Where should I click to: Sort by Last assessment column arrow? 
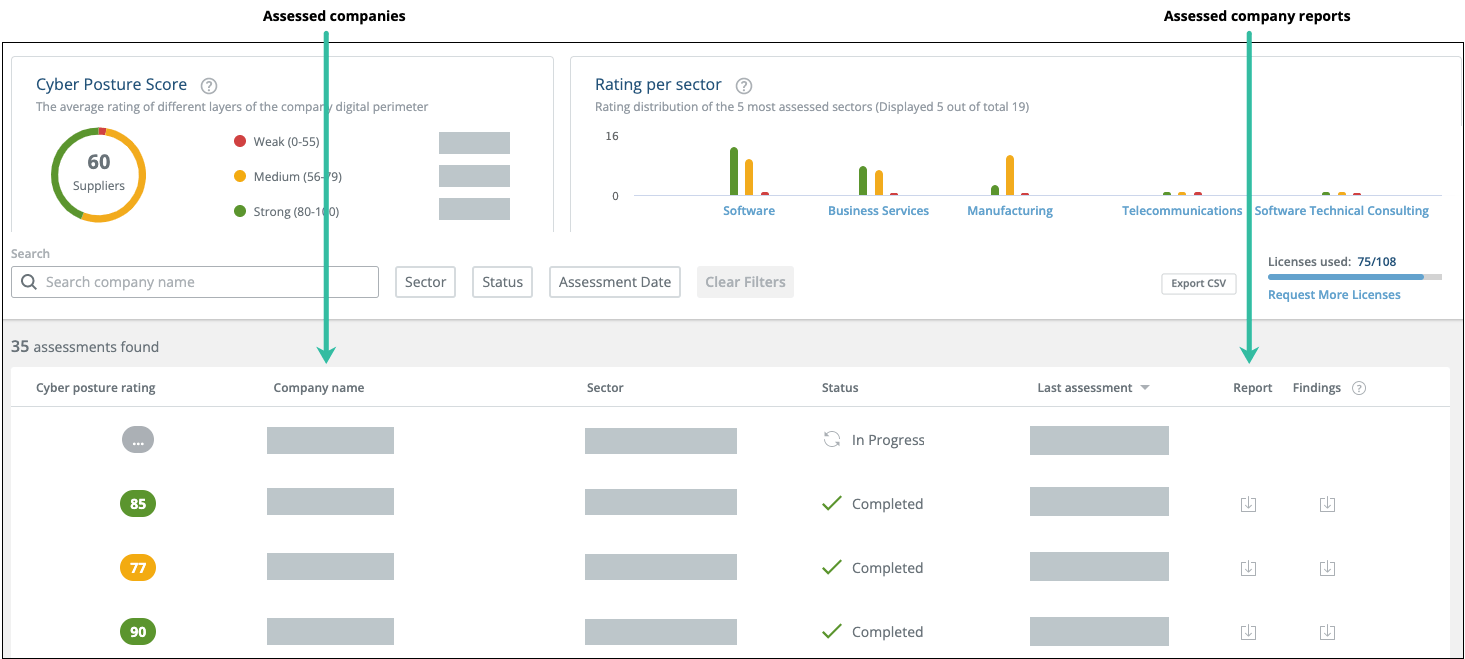(1144, 388)
